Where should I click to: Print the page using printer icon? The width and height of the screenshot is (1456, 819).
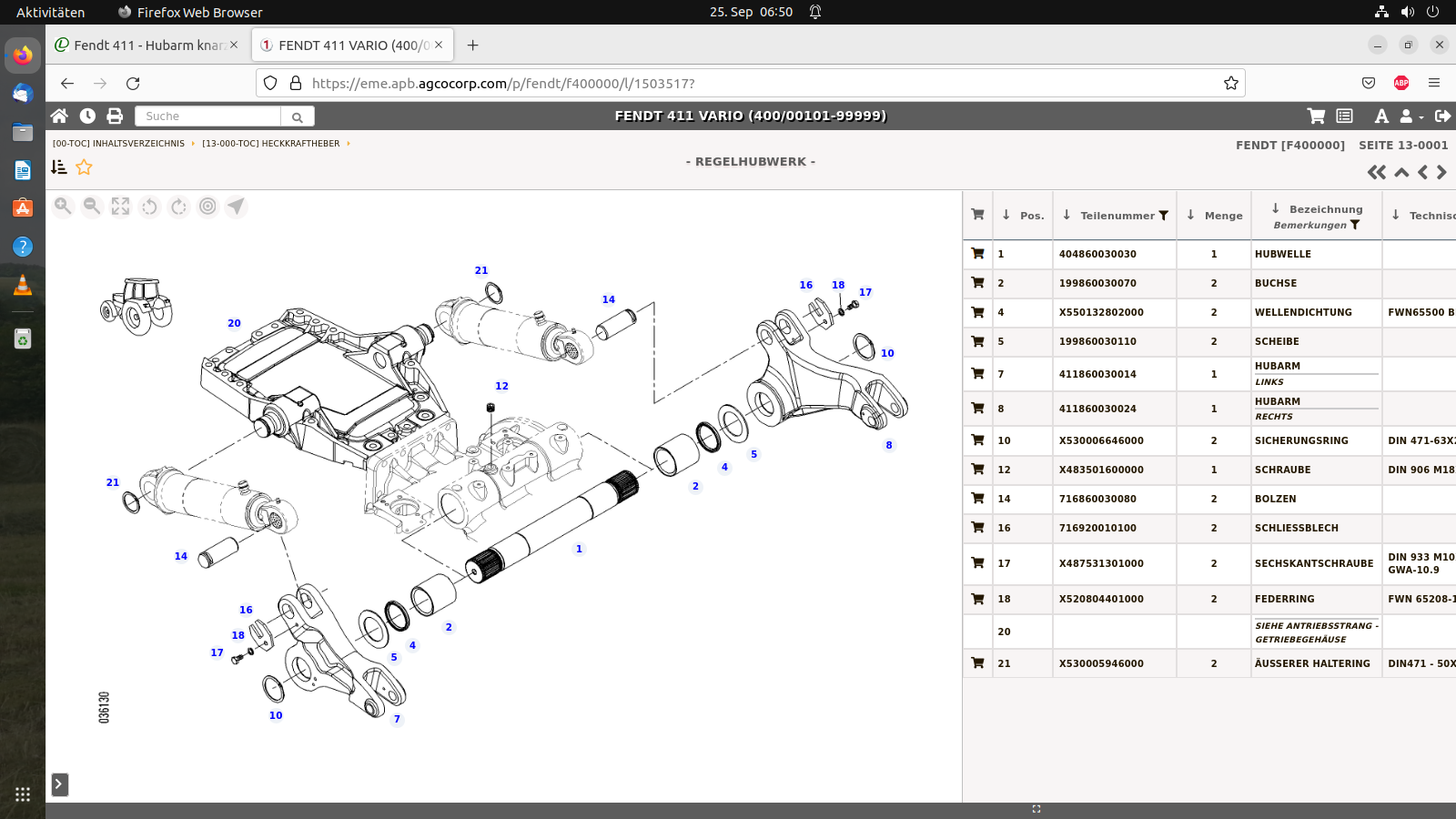pos(115,116)
